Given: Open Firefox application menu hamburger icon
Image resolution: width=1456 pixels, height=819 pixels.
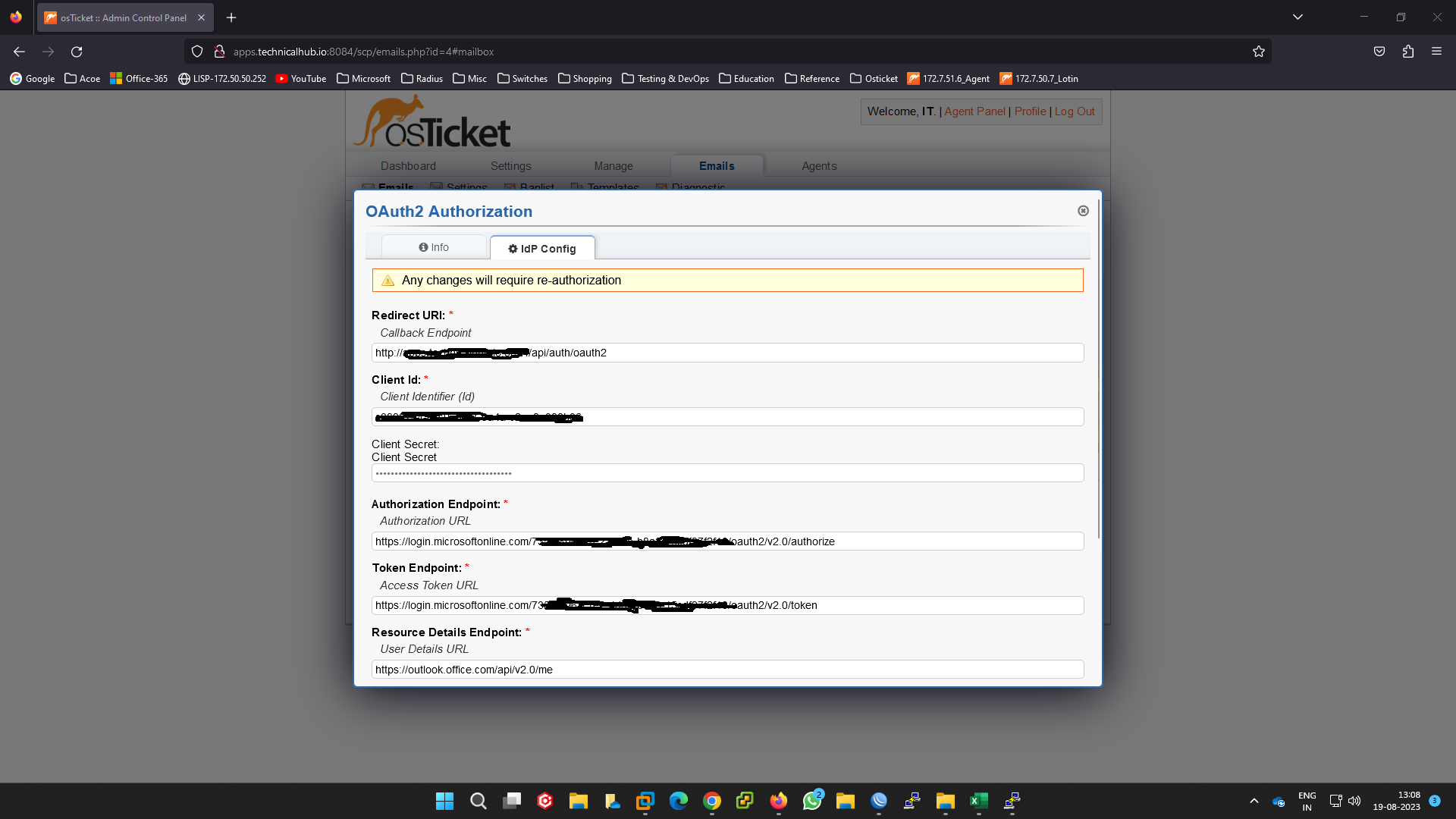Looking at the screenshot, I should point(1436,52).
